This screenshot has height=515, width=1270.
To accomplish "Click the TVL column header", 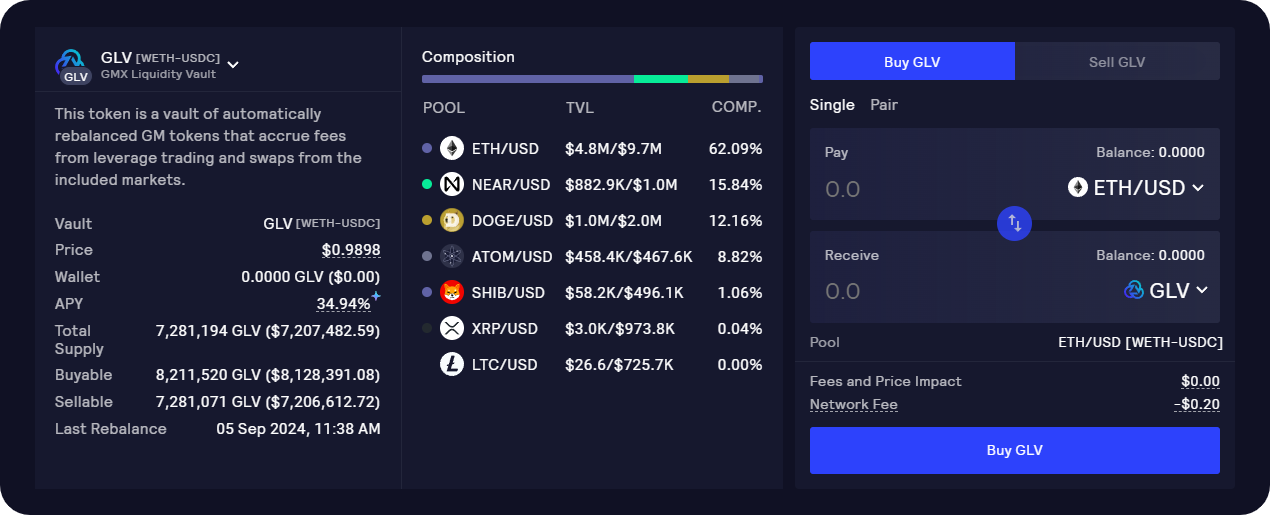I will tap(579, 107).
